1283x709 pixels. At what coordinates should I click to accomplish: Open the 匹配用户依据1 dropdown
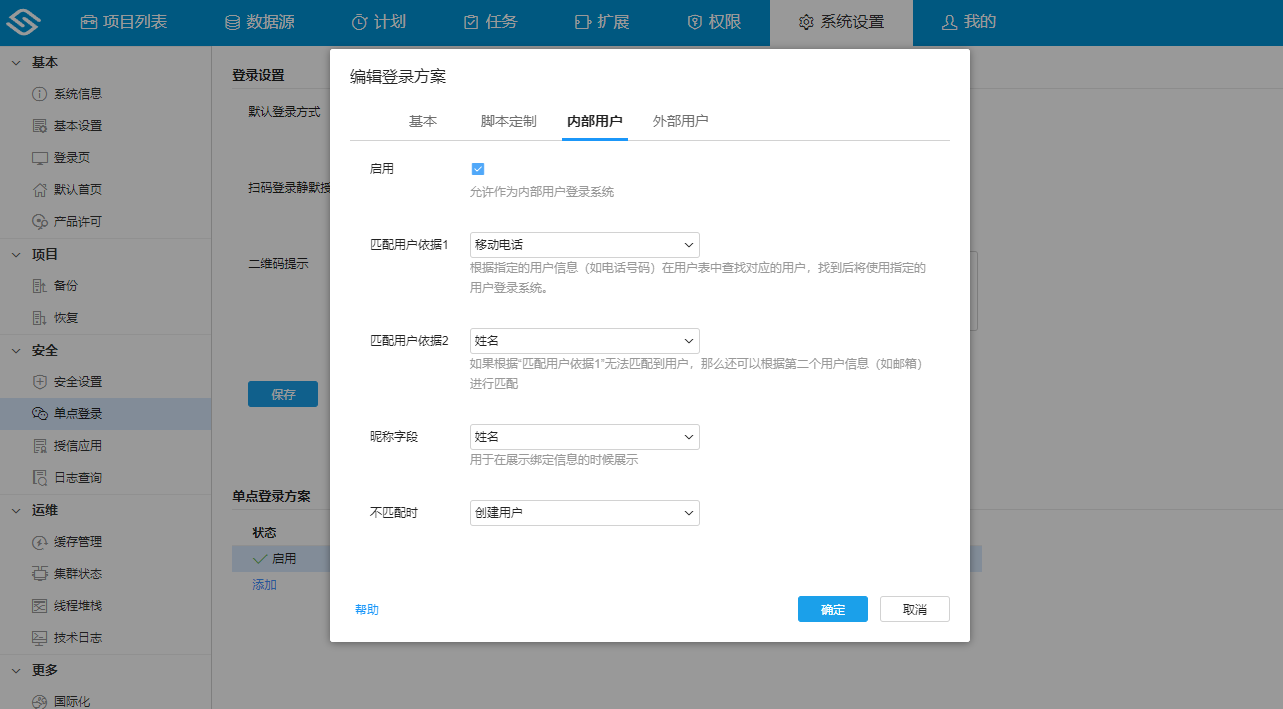point(584,244)
